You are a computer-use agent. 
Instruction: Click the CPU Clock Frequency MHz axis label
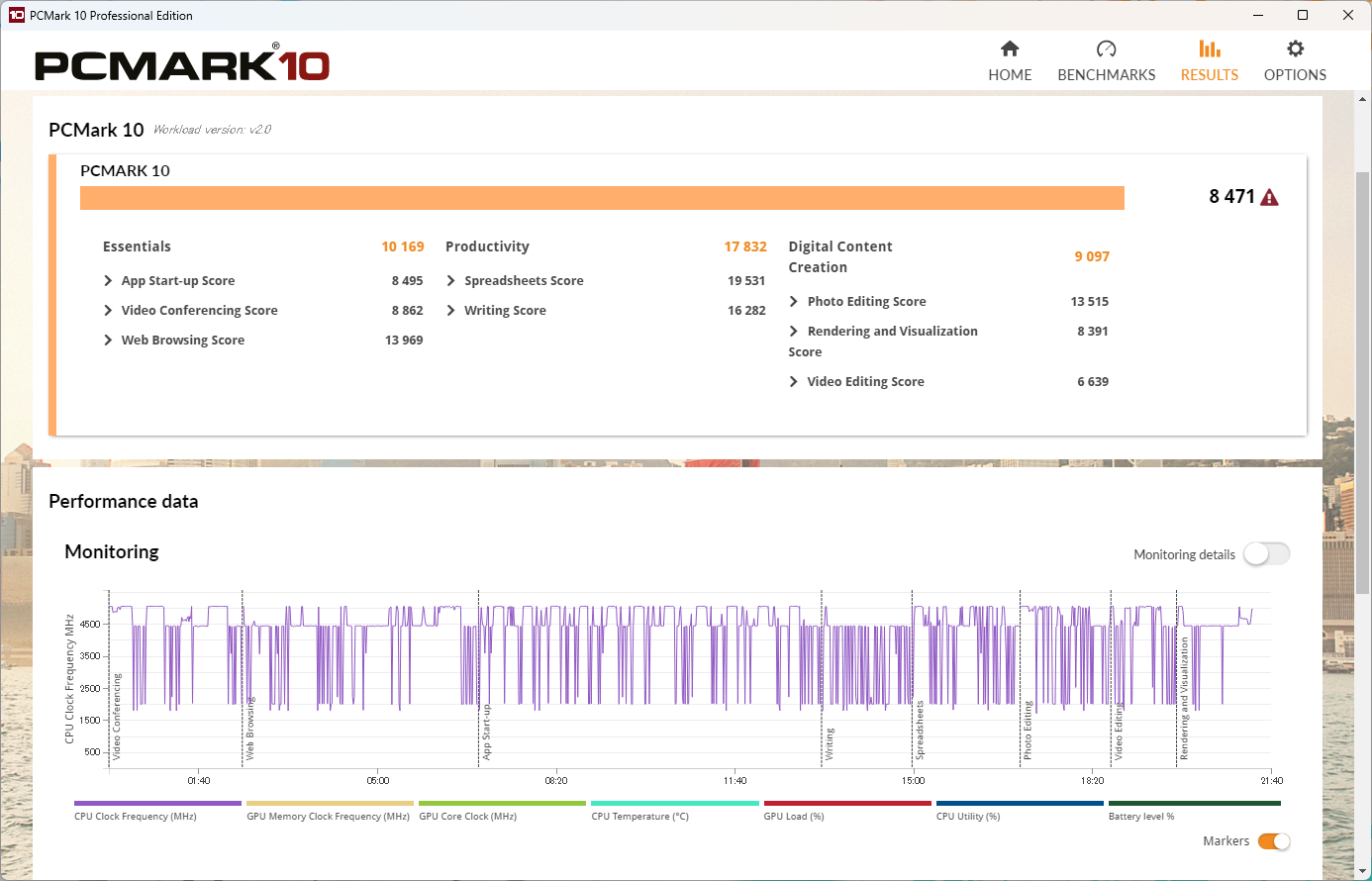[x=69, y=678]
